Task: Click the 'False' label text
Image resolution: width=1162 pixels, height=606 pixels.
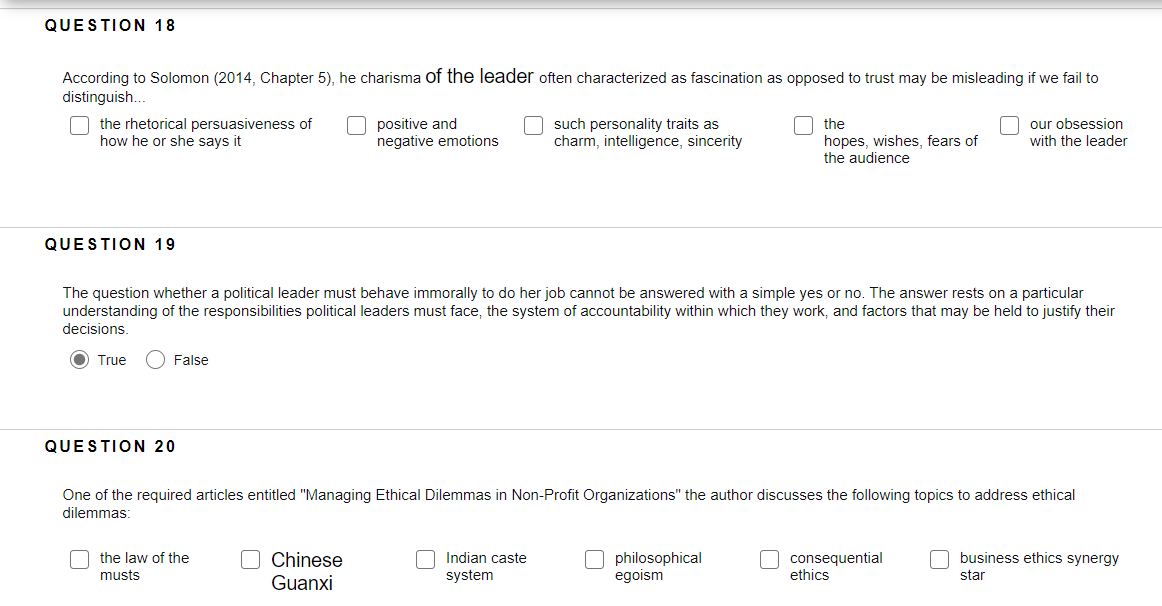Action: 191,360
